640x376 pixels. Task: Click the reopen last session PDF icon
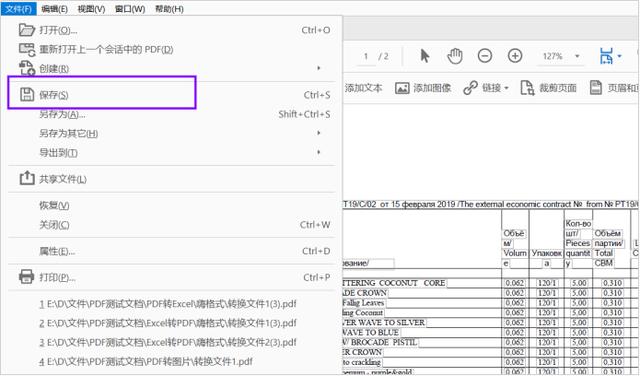tap(27, 49)
